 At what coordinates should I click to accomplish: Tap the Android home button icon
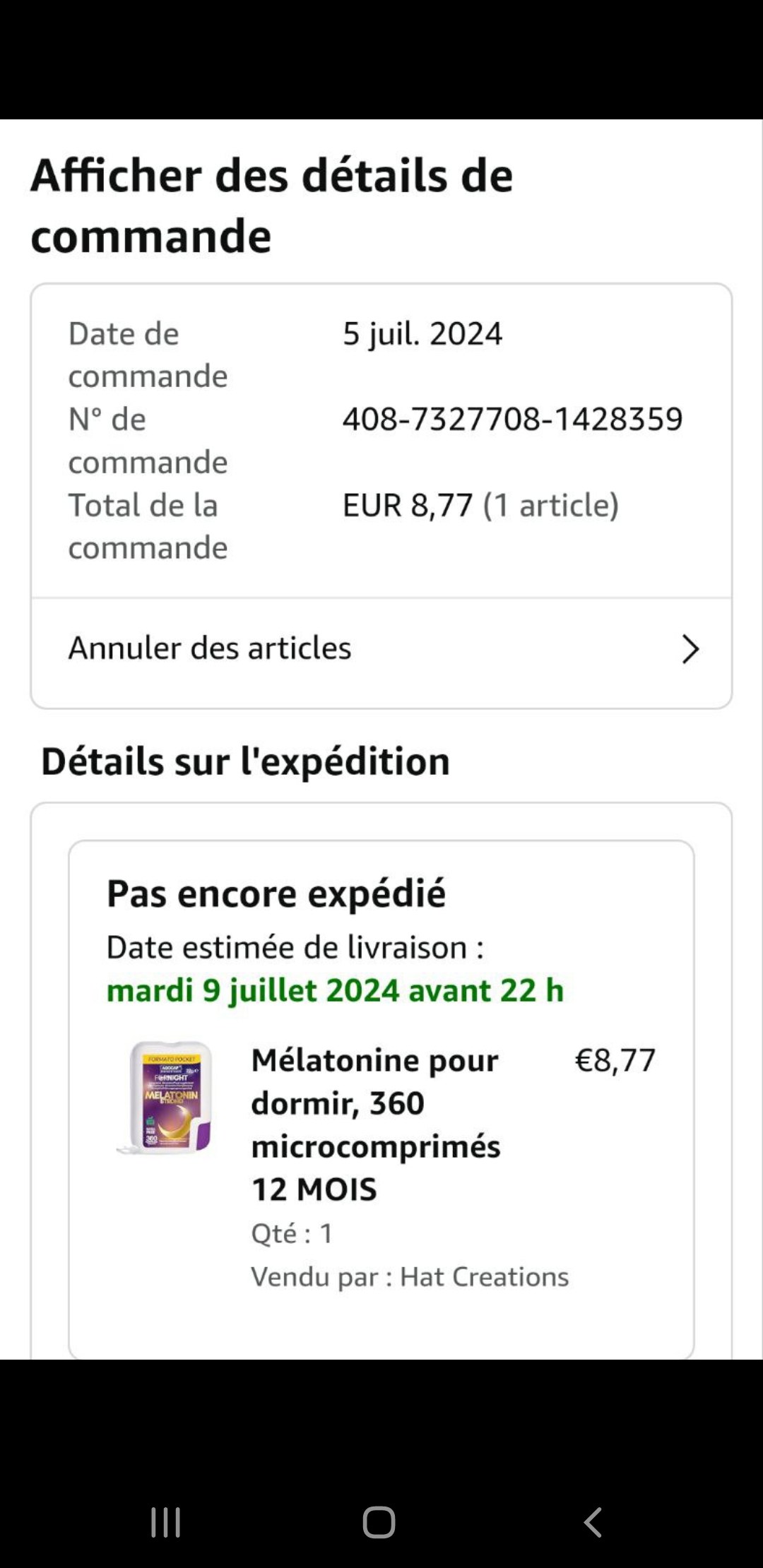tap(379, 1522)
